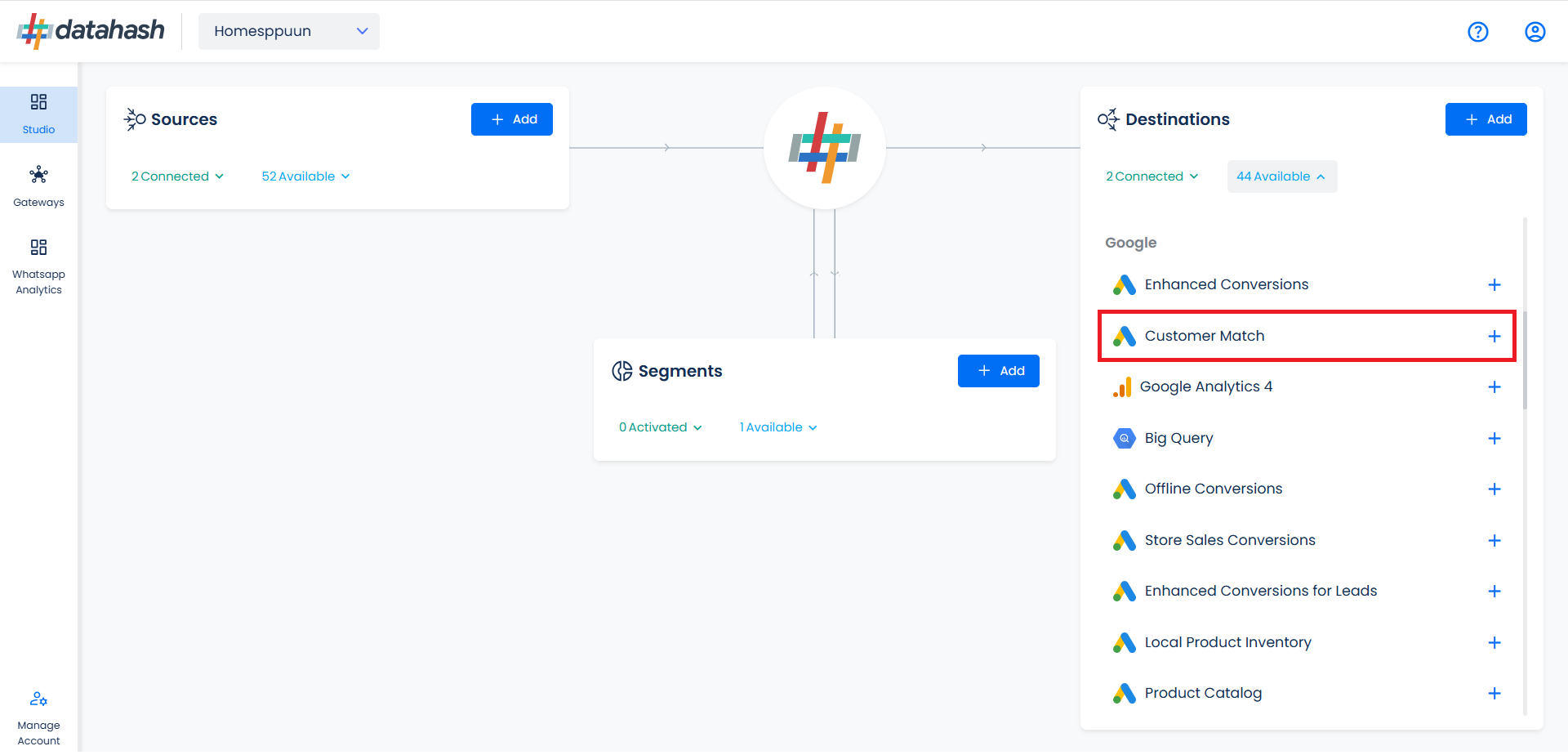Select the Product Catalog label
Screen dimensions: 1568x755
point(1204,693)
